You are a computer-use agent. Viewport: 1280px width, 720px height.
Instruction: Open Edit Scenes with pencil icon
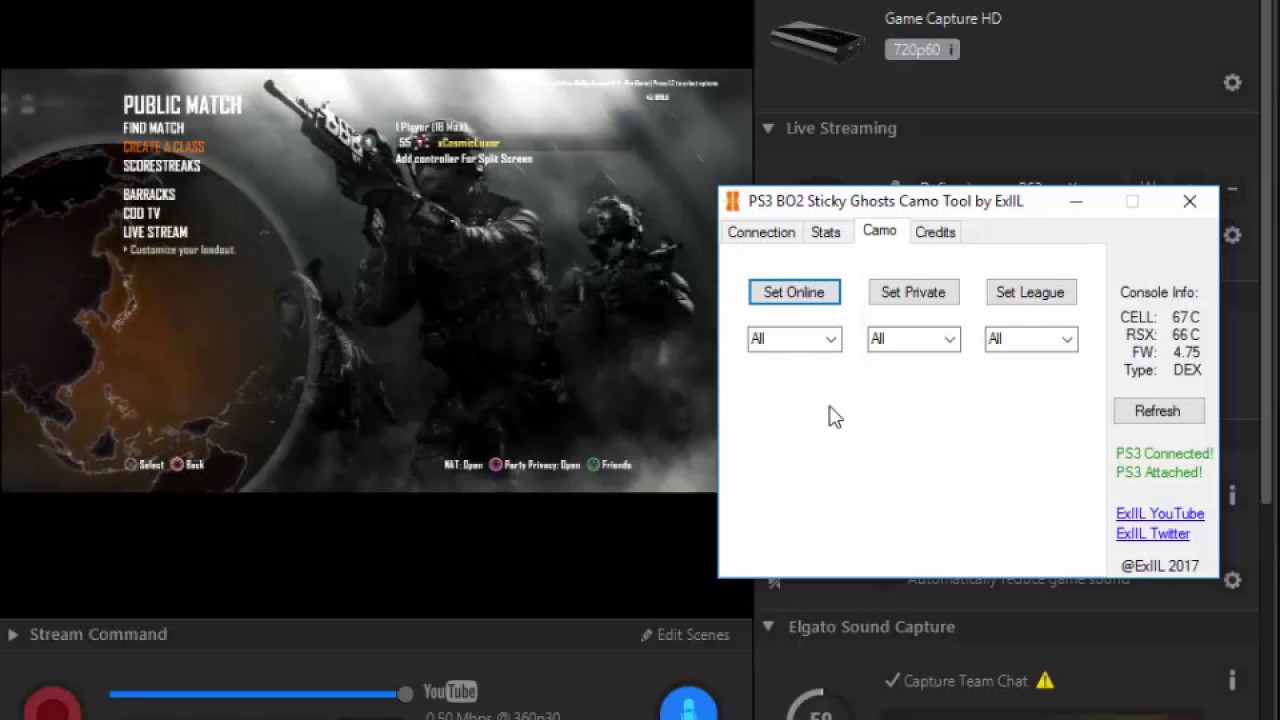(686, 635)
